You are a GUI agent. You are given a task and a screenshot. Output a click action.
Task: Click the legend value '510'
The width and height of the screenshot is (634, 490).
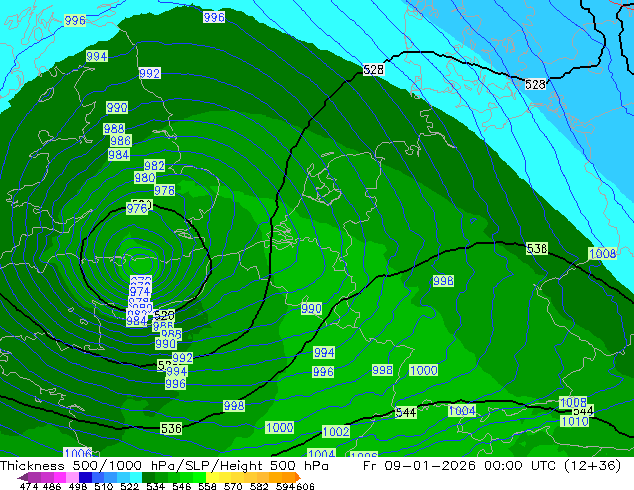[x=104, y=486]
